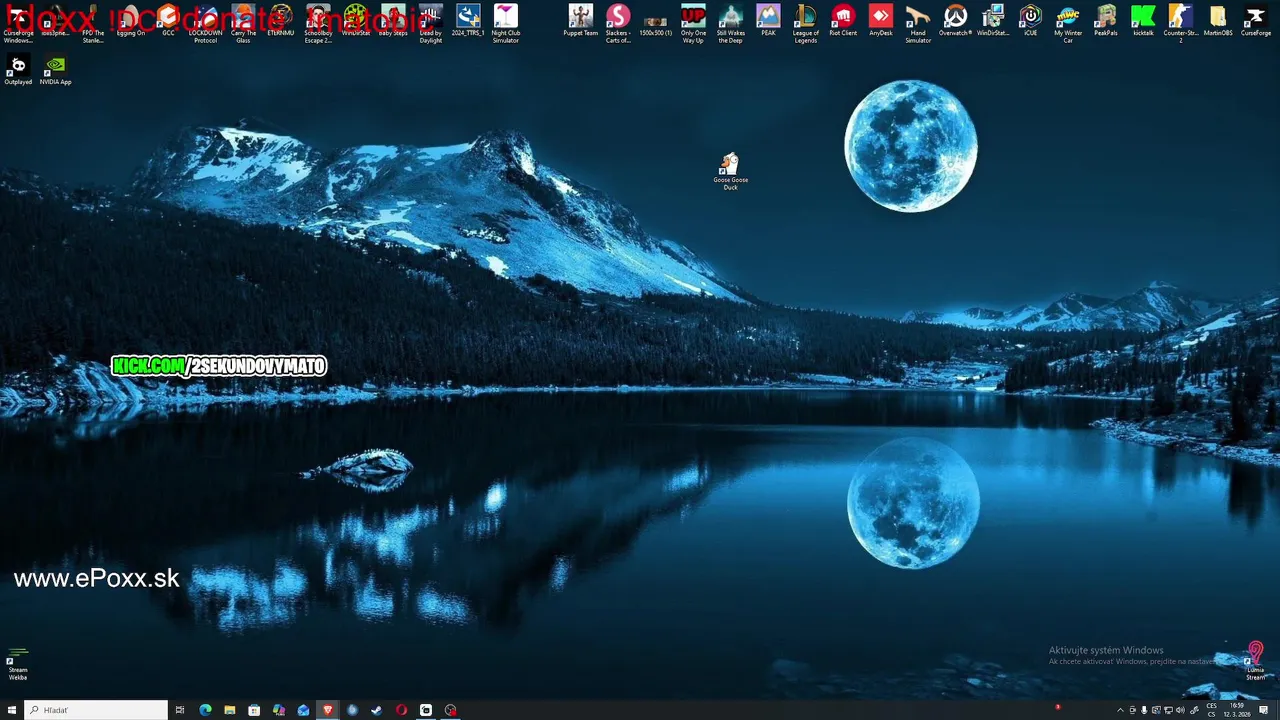Open the PeakPals desktop shortcut

[1105, 21]
